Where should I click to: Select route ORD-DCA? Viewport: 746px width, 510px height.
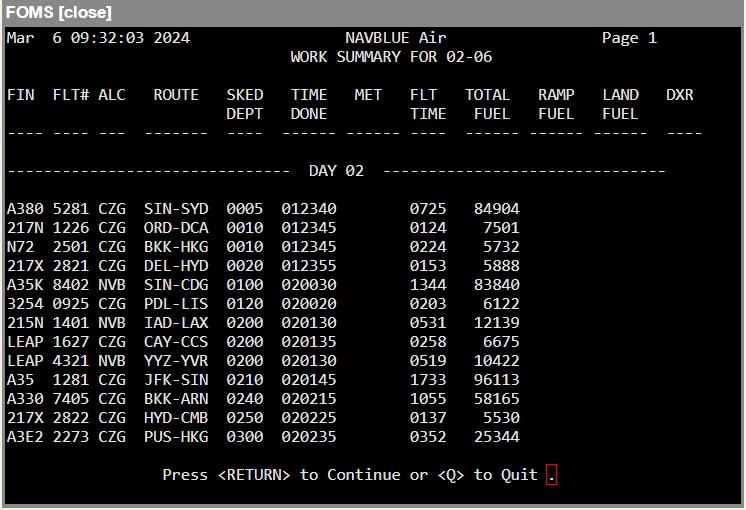[176, 228]
